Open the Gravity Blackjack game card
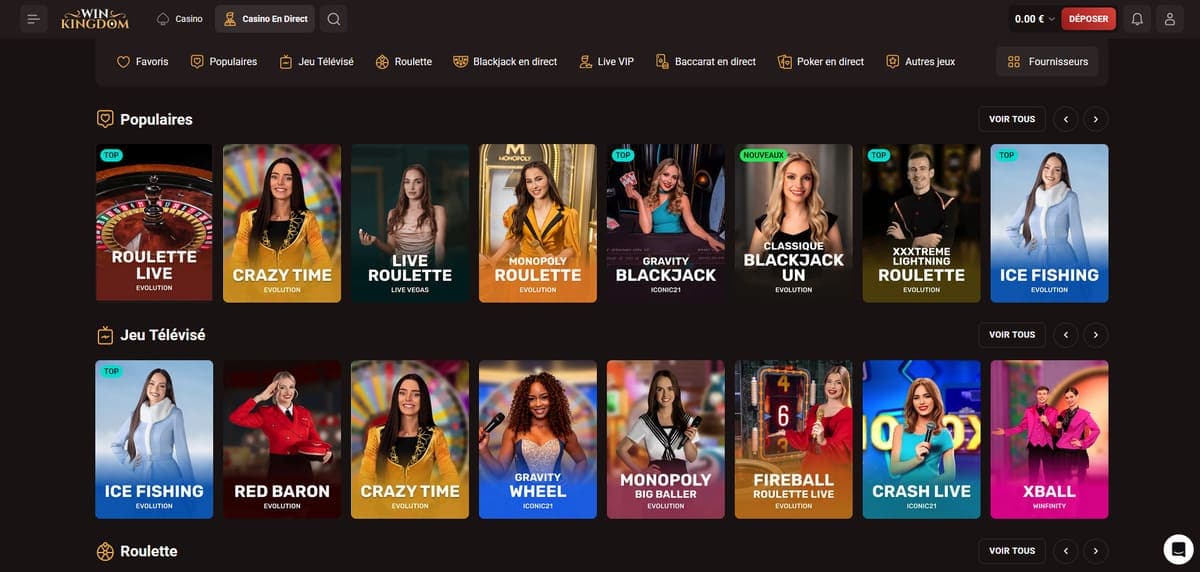Viewport: 1200px width, 572px height. (666, 223)
